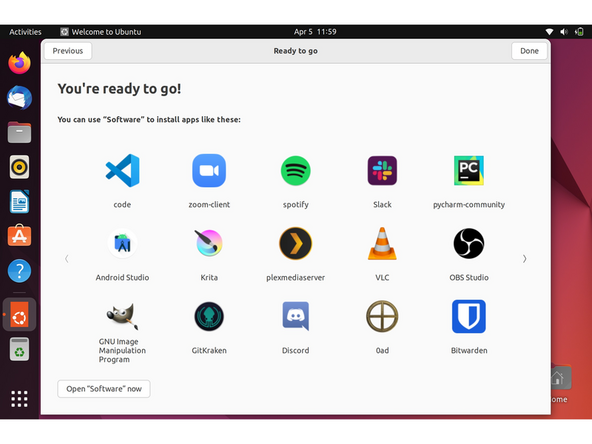Select the zoom-client app icon
The image size is (592, 444).
(x=209, y=171)
